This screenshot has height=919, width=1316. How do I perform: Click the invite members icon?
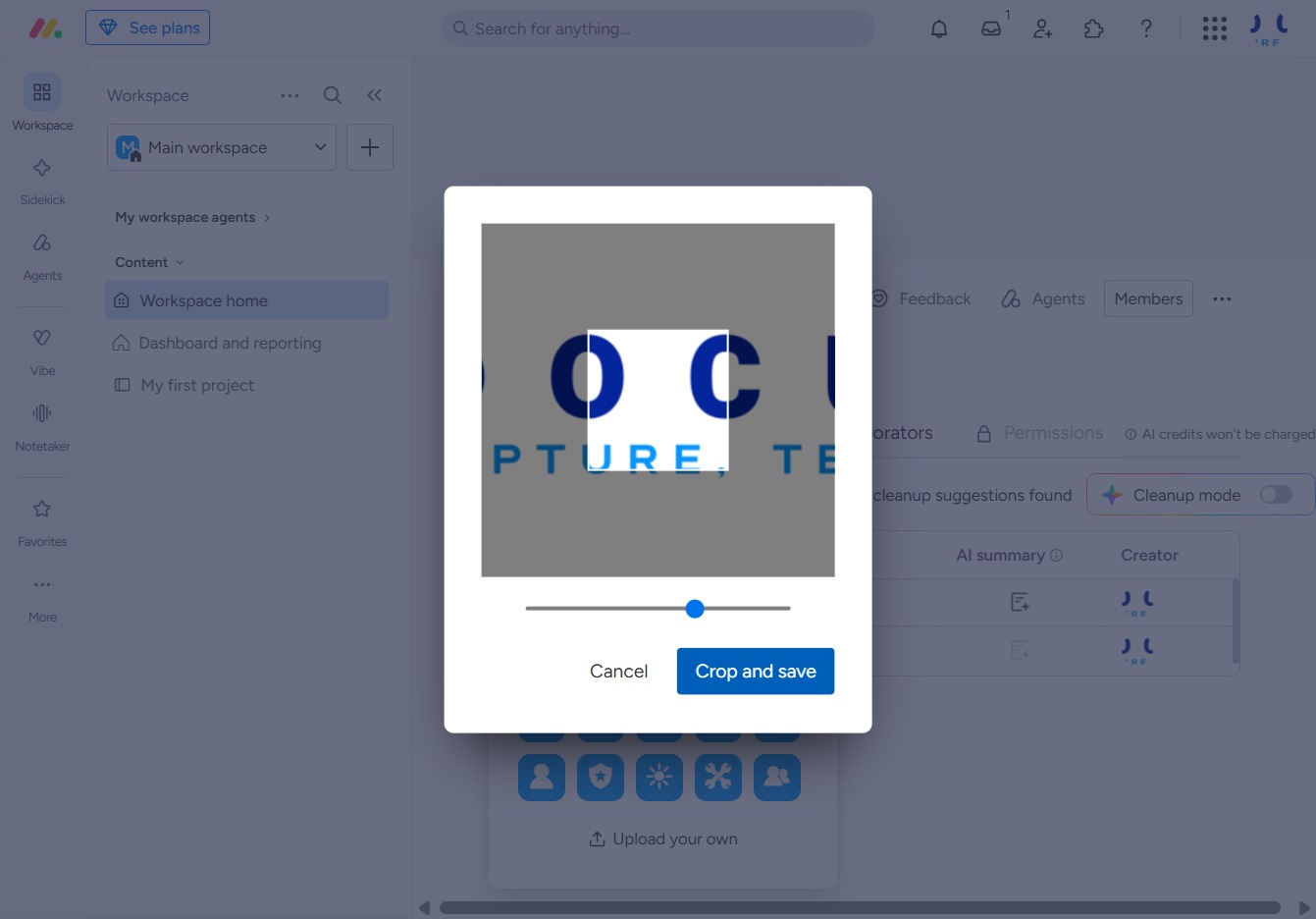[1043, 28]
